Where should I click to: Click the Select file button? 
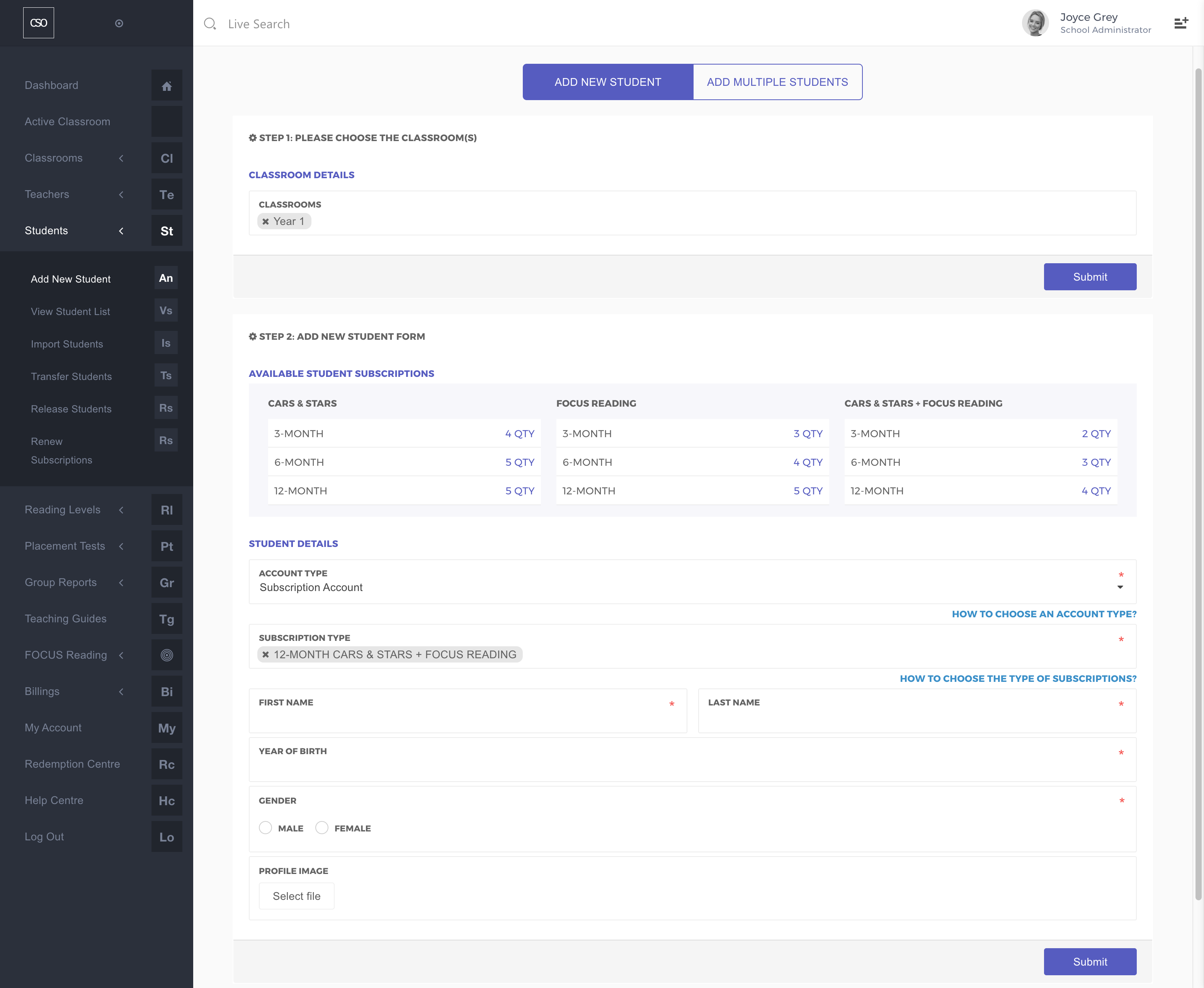coord(296,896)
